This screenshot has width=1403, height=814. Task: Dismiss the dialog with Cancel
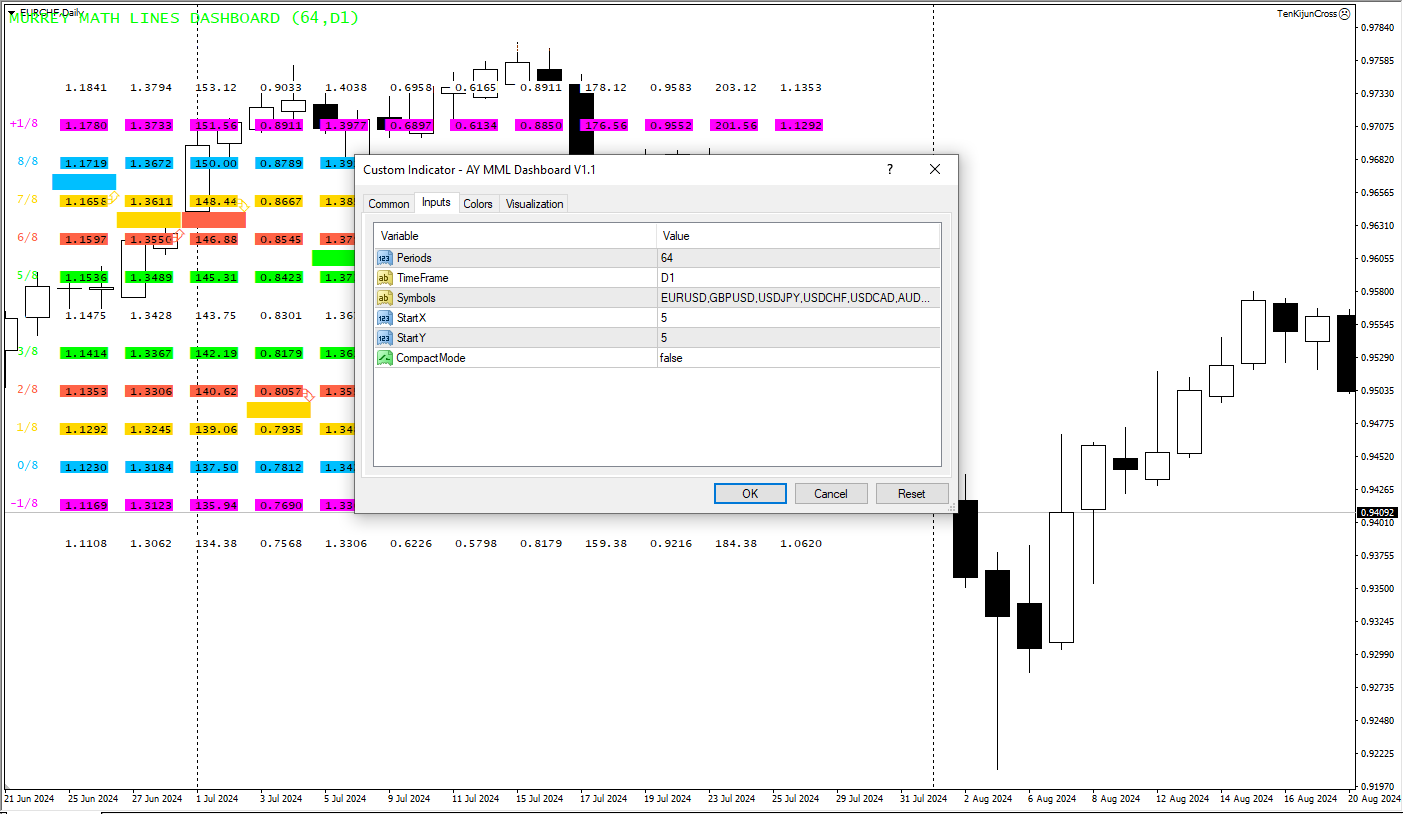pos(831,493)
